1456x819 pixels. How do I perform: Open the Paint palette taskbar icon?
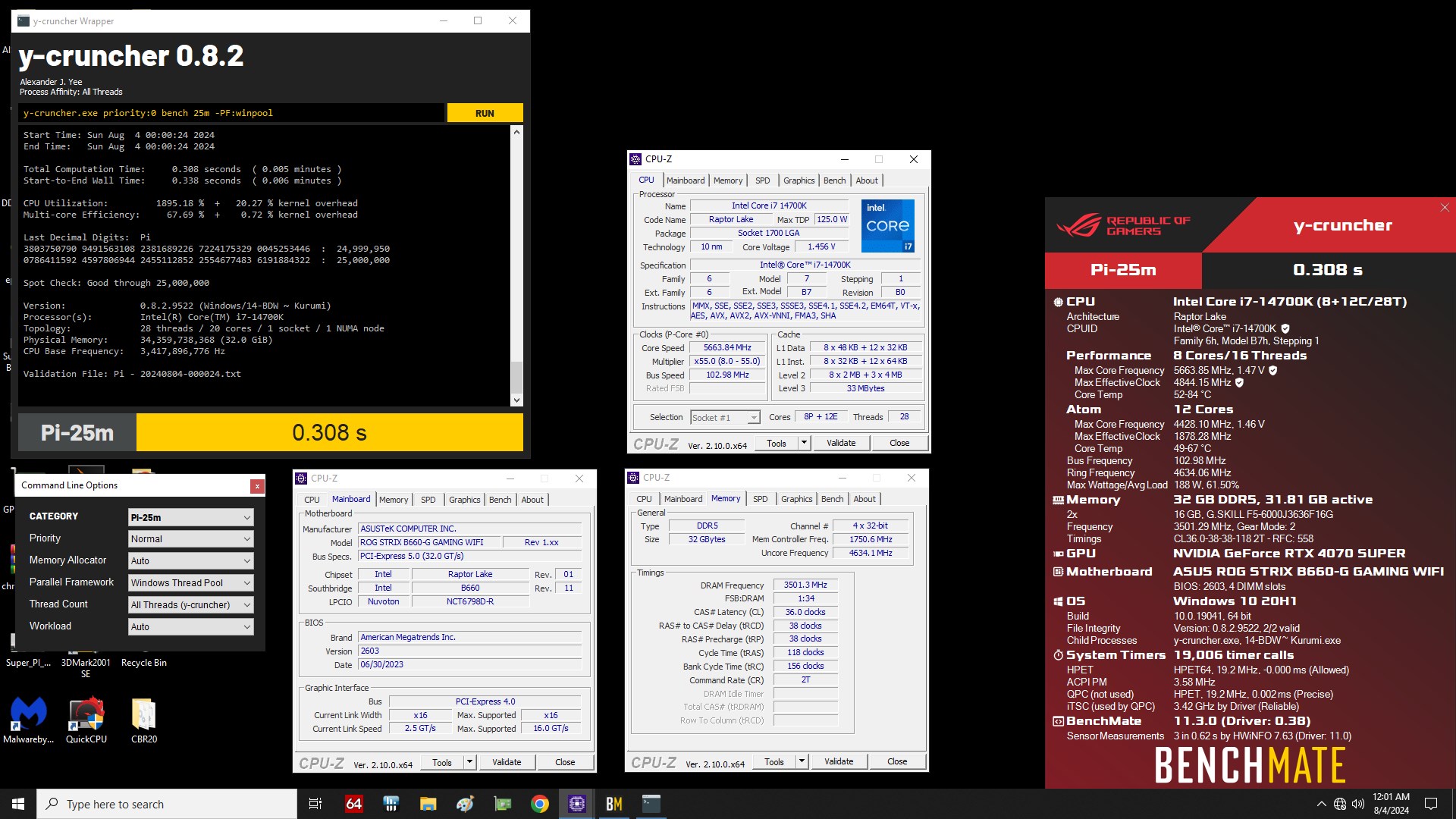point(465,804)
